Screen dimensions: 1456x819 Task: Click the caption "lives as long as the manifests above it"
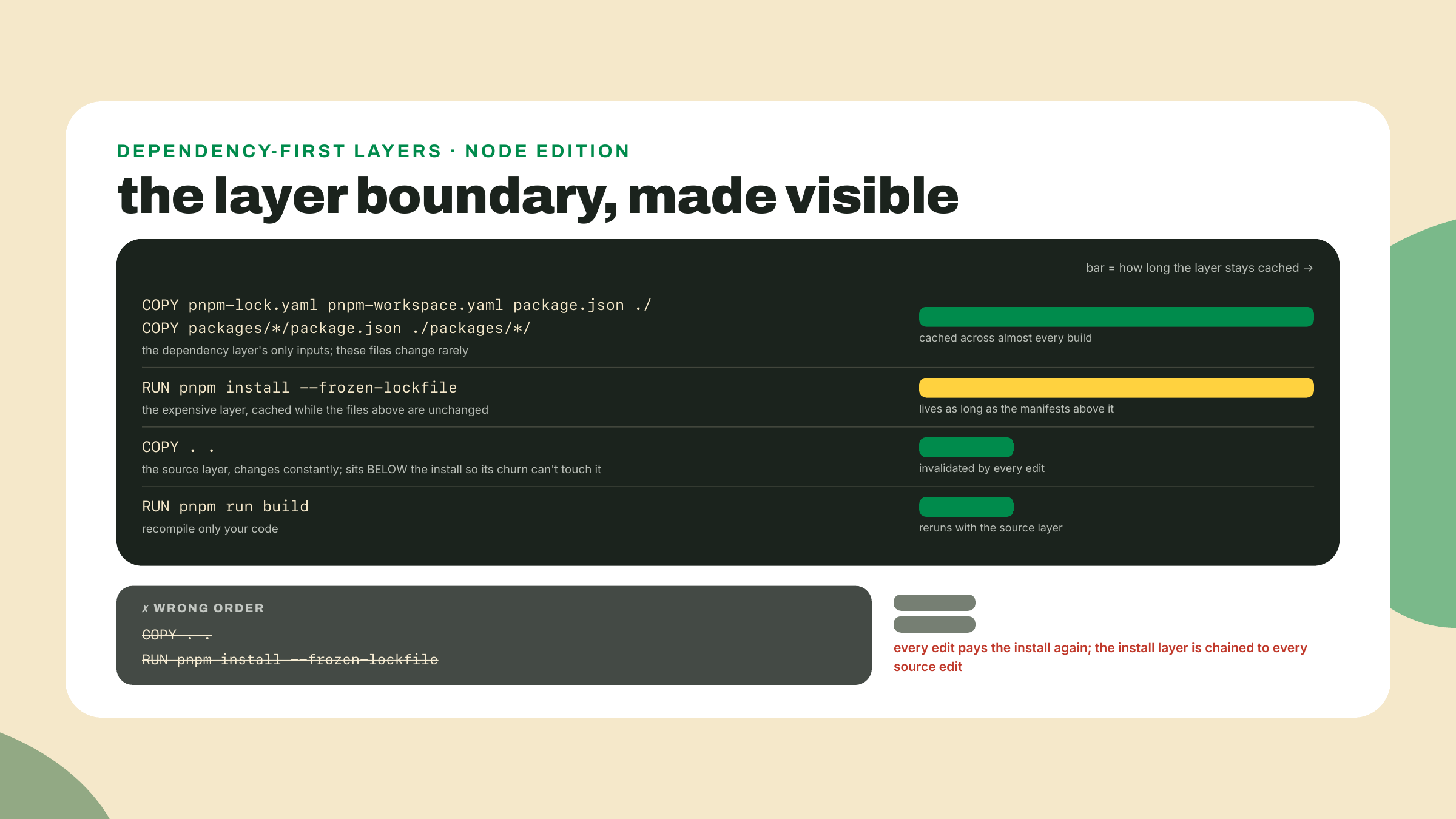(1016, 409)
